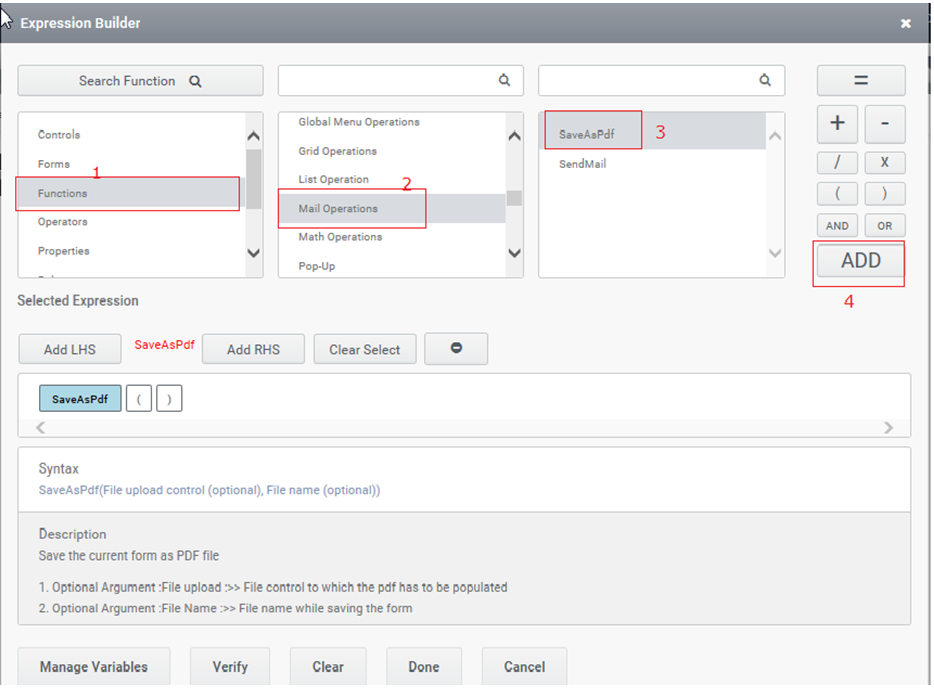
Task: Select Functions in the category list
Action: point(63,193)
